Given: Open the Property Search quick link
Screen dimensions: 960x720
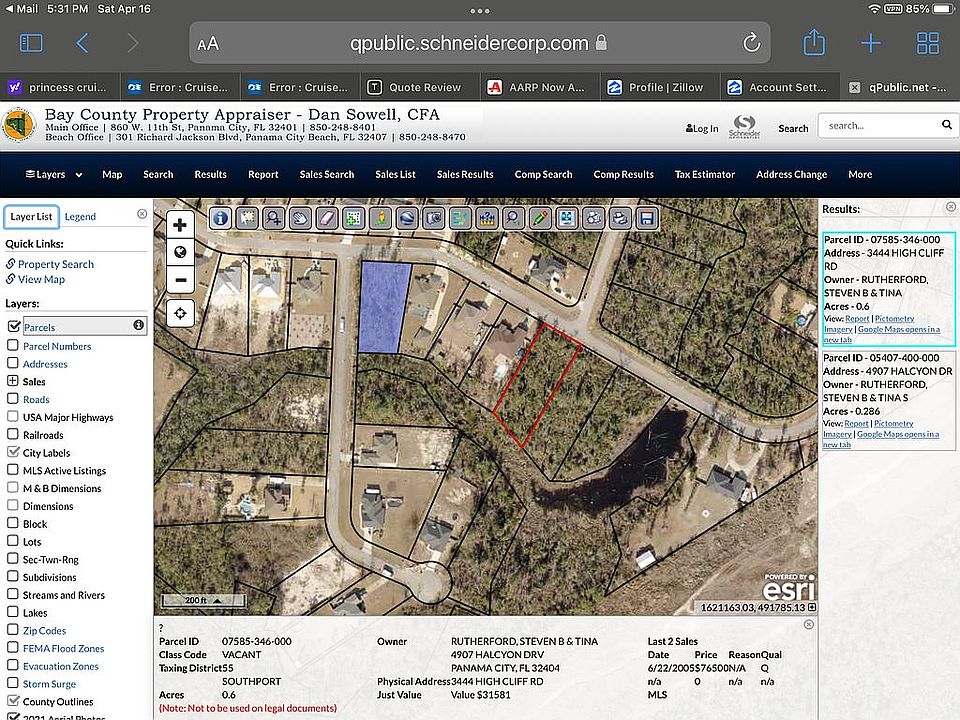Looking at the screenshot, I should pos(55,264).
